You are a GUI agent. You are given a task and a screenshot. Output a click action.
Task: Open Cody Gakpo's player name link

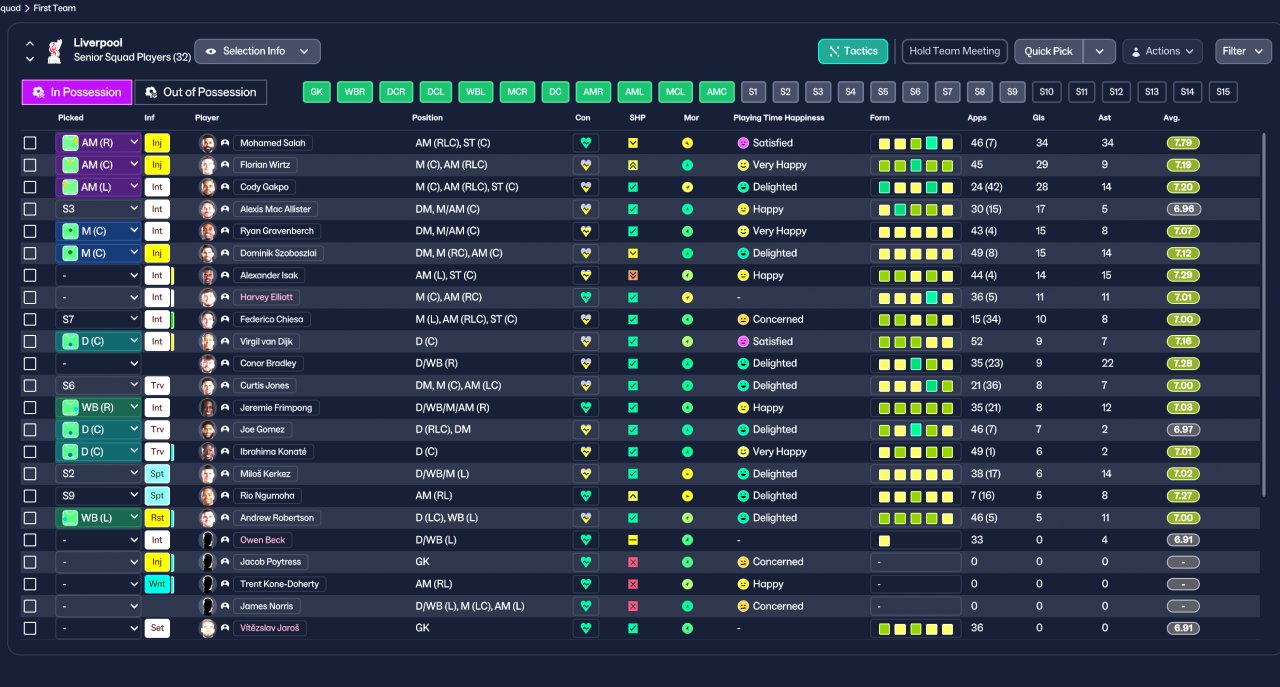coord(264,187)
